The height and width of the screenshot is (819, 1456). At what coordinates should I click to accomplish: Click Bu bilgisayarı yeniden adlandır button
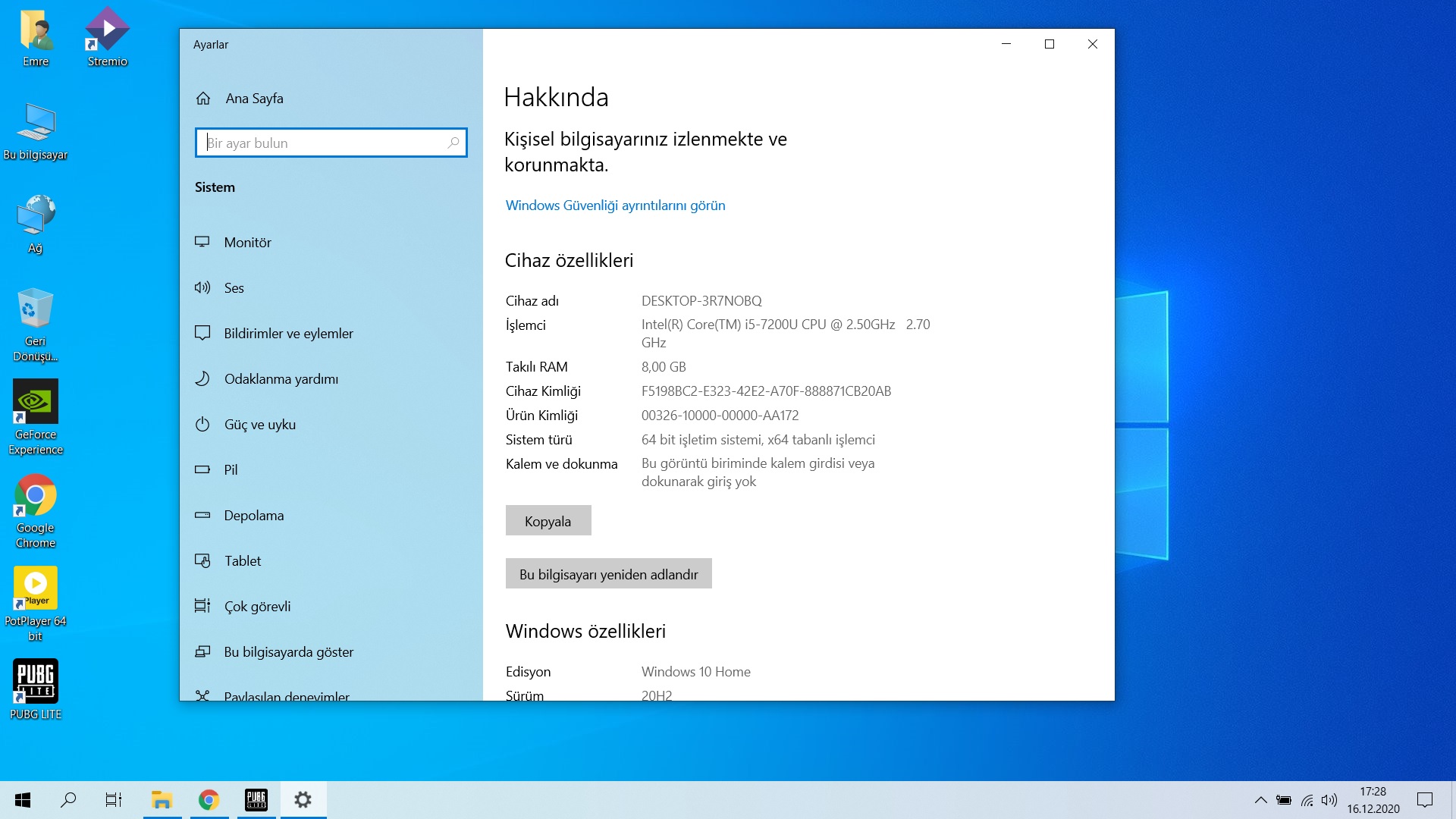[608, 574]
